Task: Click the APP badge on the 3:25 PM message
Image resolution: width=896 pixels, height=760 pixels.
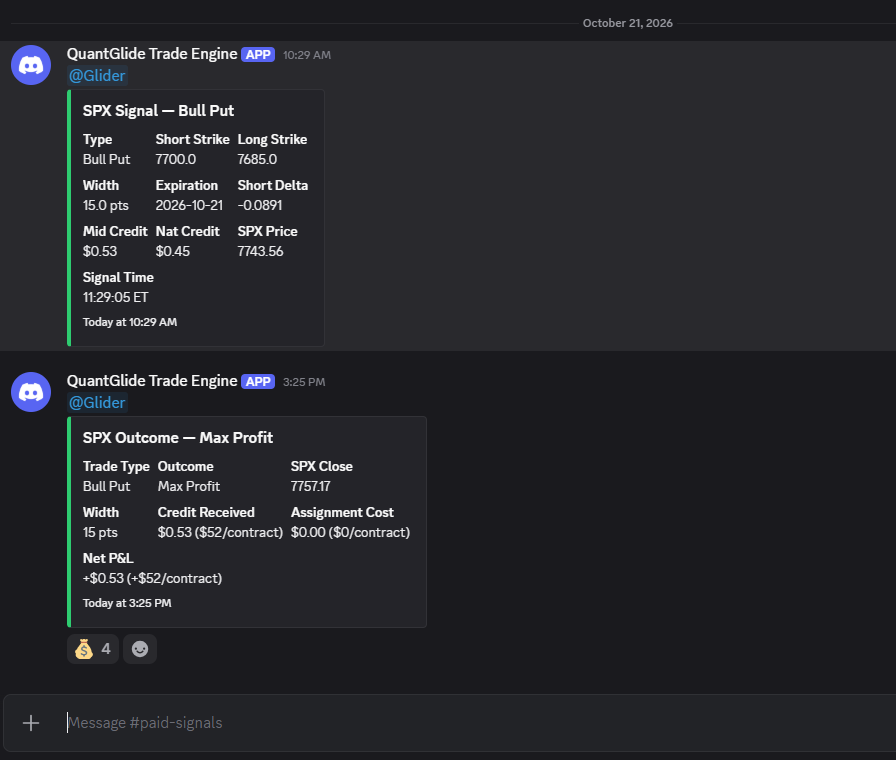Action: (x=258, y=382)
